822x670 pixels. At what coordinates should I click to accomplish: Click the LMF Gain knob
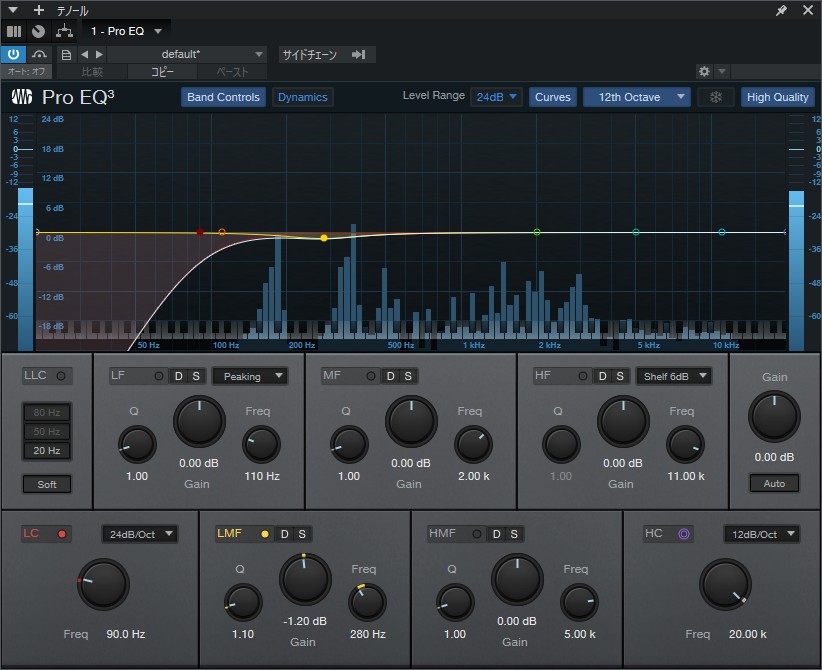click(x=305, y=580)
